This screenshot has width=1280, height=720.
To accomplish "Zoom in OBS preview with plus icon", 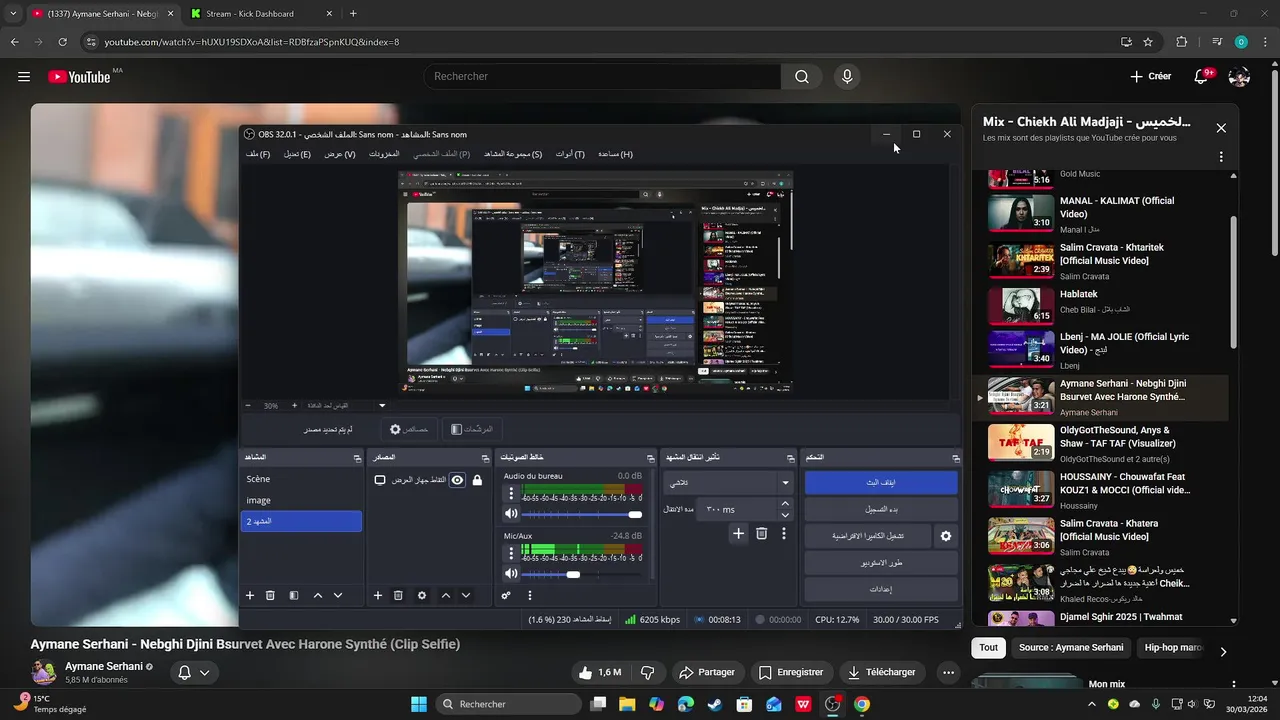I will point(294,406).
